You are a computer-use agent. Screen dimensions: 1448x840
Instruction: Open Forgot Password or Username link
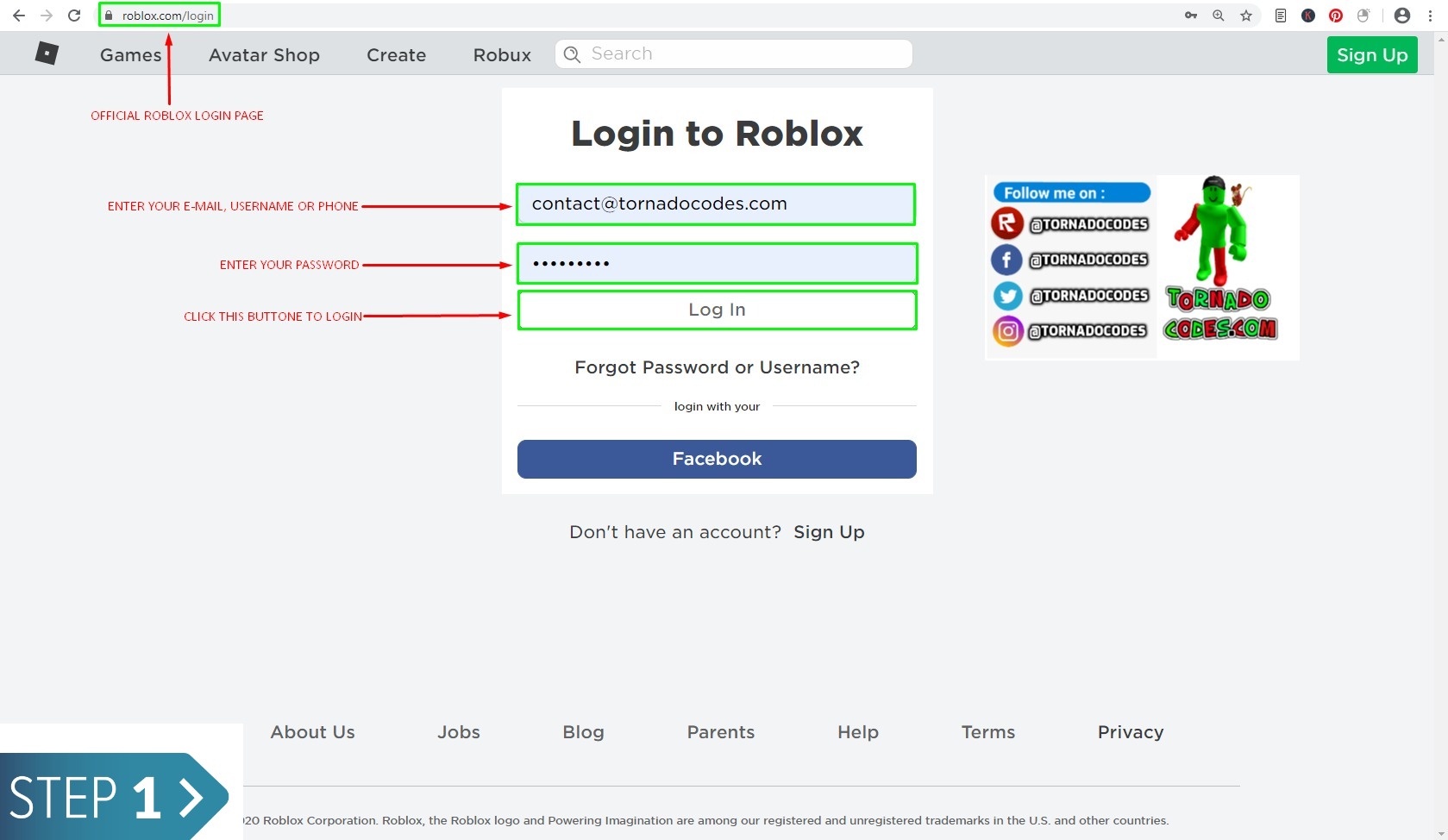click(x=717, y=367)
